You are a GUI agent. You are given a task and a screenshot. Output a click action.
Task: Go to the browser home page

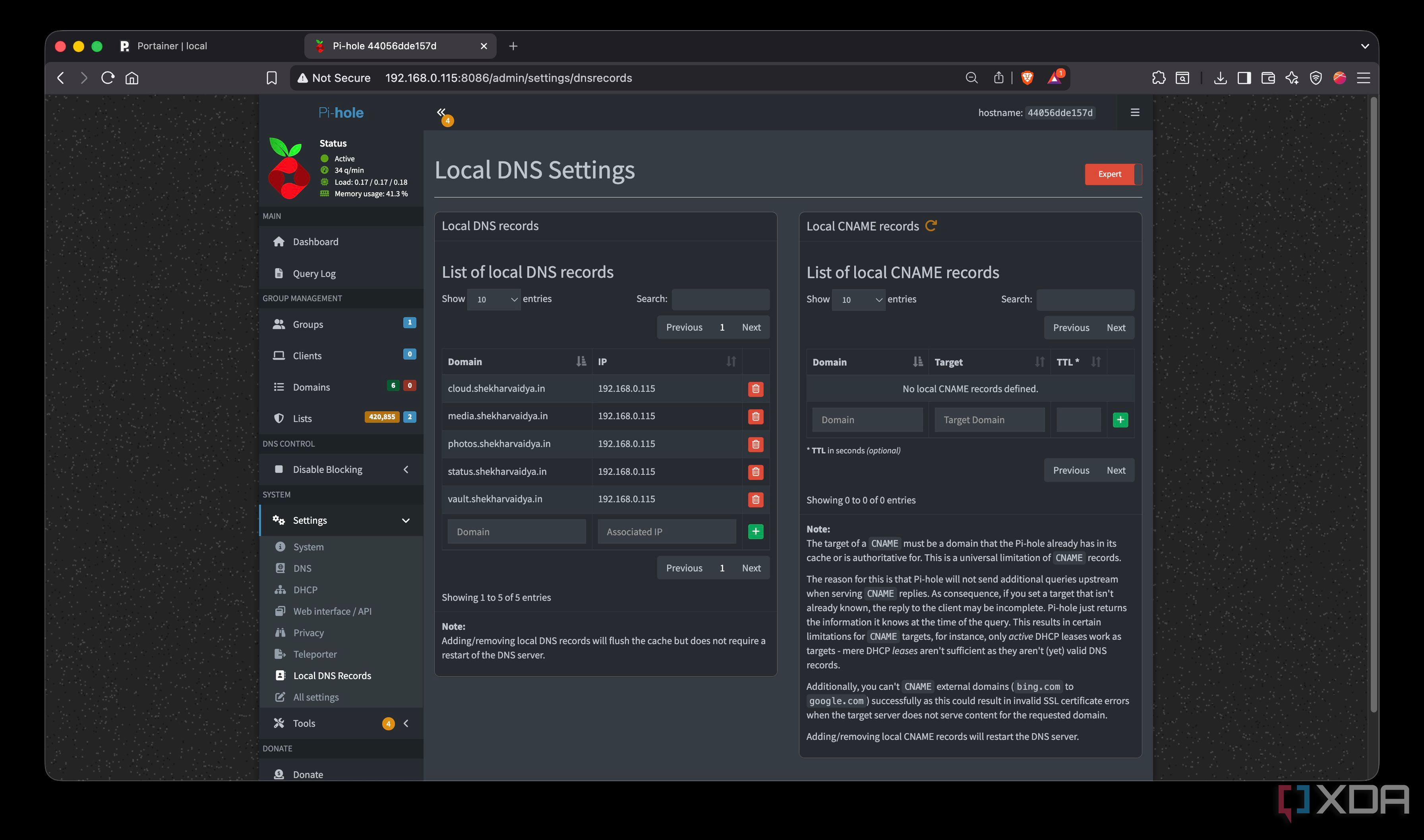click(x=132, y=78)
